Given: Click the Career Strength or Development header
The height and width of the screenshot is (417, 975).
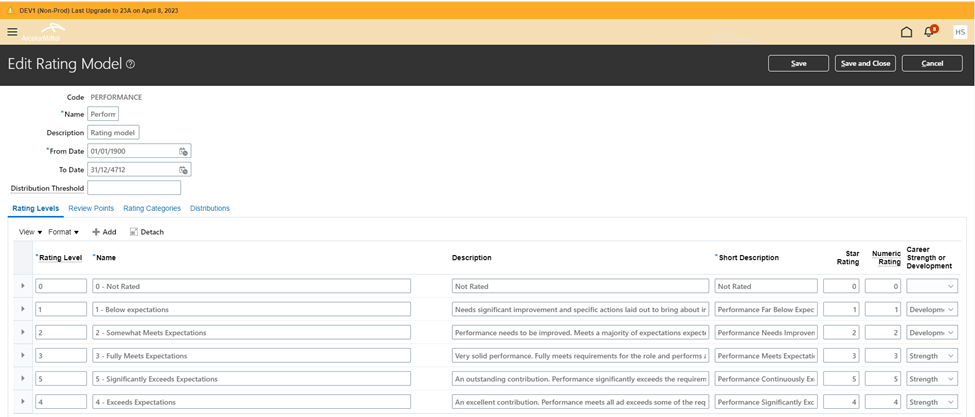Looking at the screenshot, I should 929,257.
